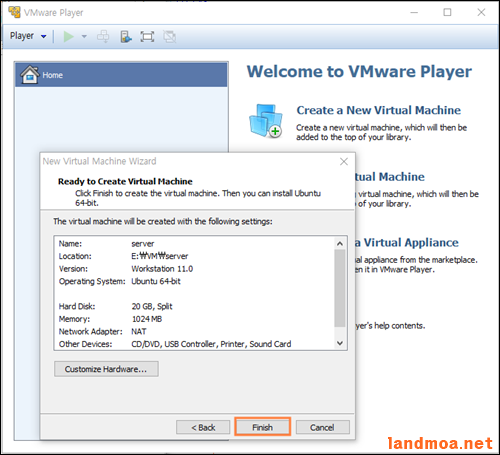
Task: Click the Other Devices value 'CD/DVD, USB Controller, Printer, Sound Card'
Action: pos(211,344)
